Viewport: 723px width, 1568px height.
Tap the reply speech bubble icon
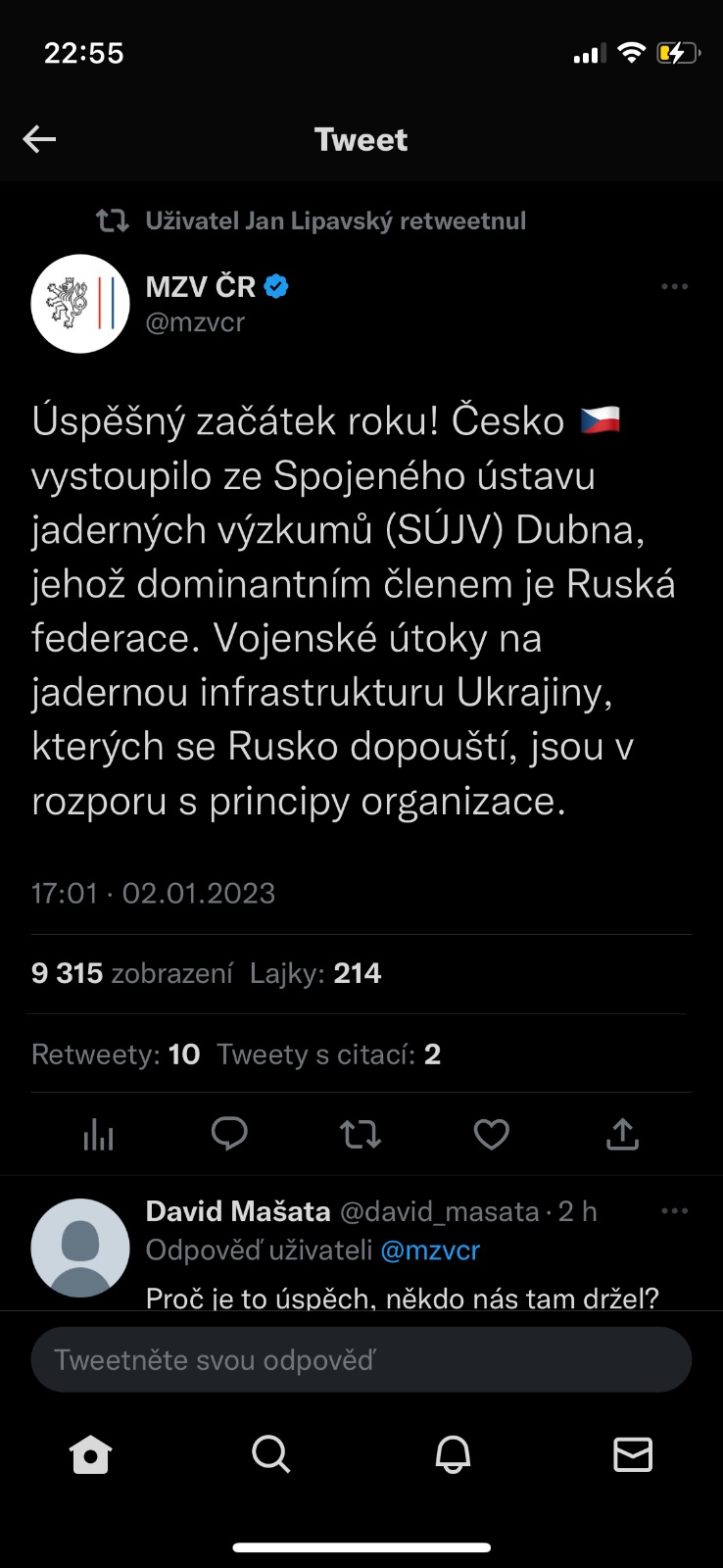[x=229, y=1134]
